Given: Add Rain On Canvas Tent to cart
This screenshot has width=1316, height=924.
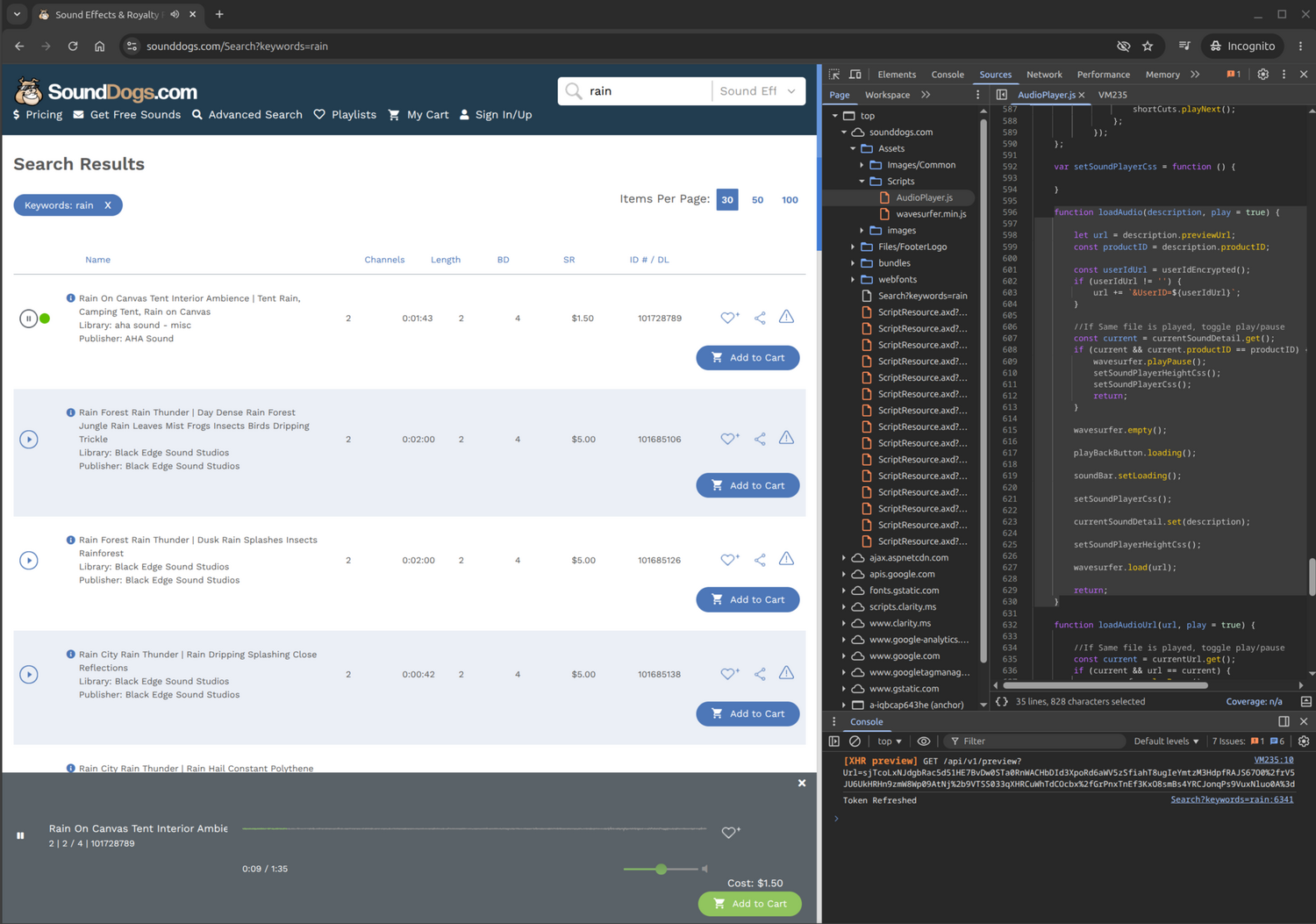Looking at the screenshot, I should tap(747, 358).
